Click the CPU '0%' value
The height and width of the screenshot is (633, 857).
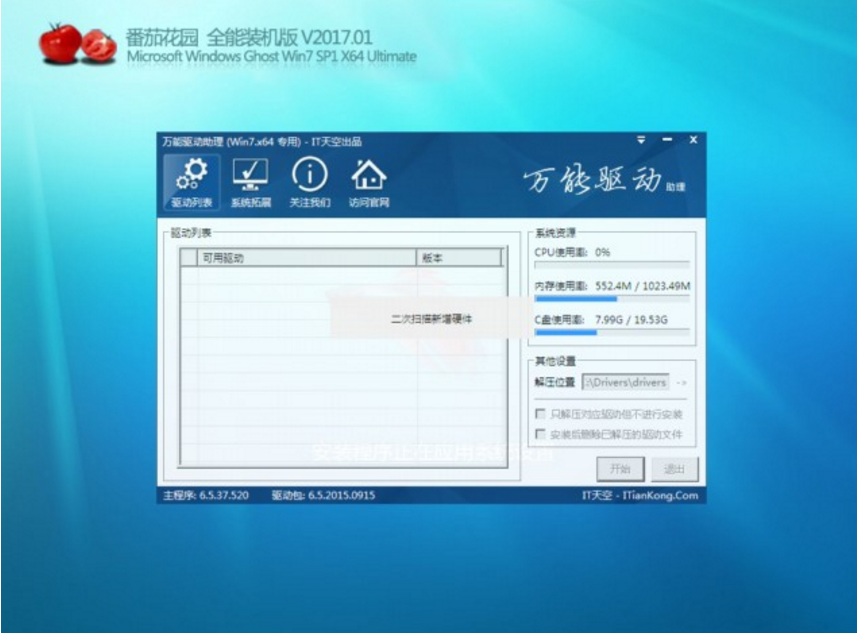click(x=602, y=252)
